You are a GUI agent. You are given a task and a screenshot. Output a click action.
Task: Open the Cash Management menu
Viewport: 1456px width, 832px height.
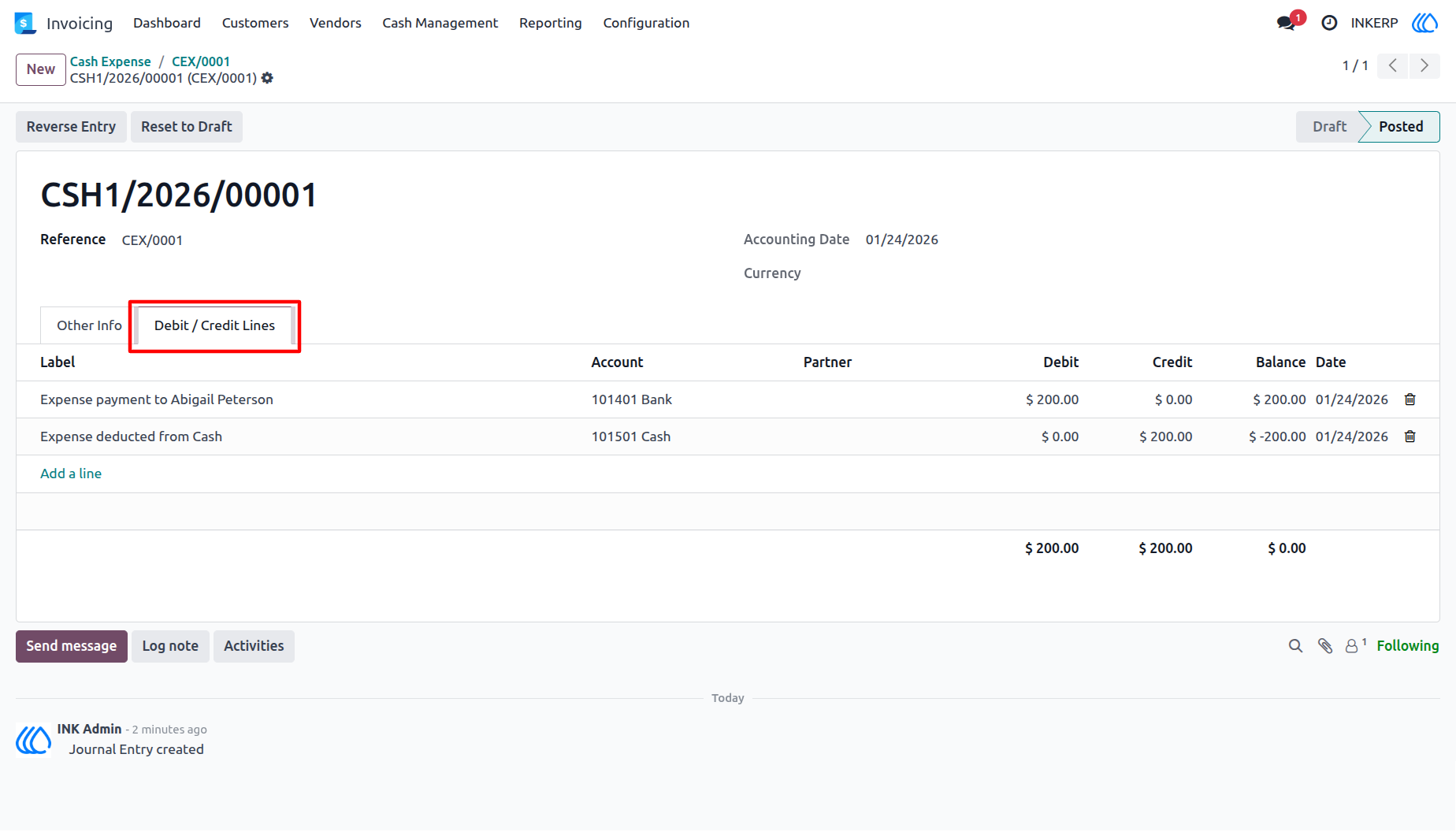pyautogui.click(x=440, y=23)
